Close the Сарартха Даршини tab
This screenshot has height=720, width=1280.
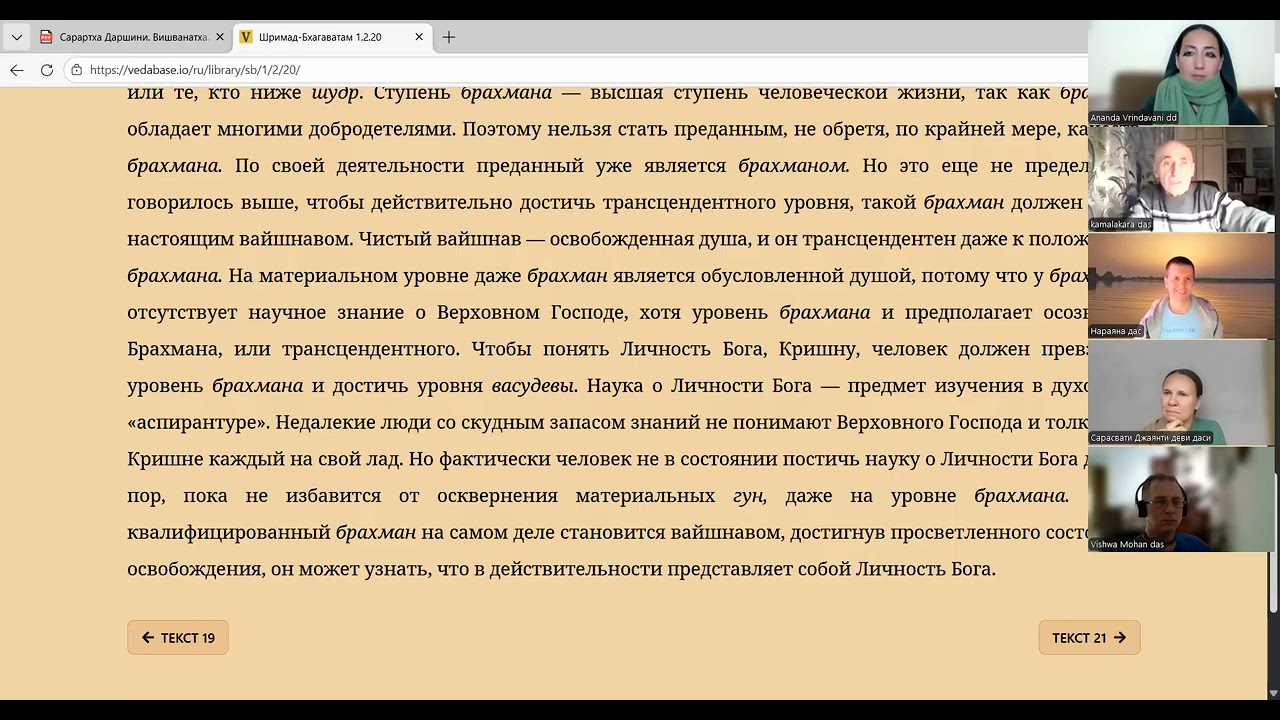pyautogui.click(x=220, y=37)
